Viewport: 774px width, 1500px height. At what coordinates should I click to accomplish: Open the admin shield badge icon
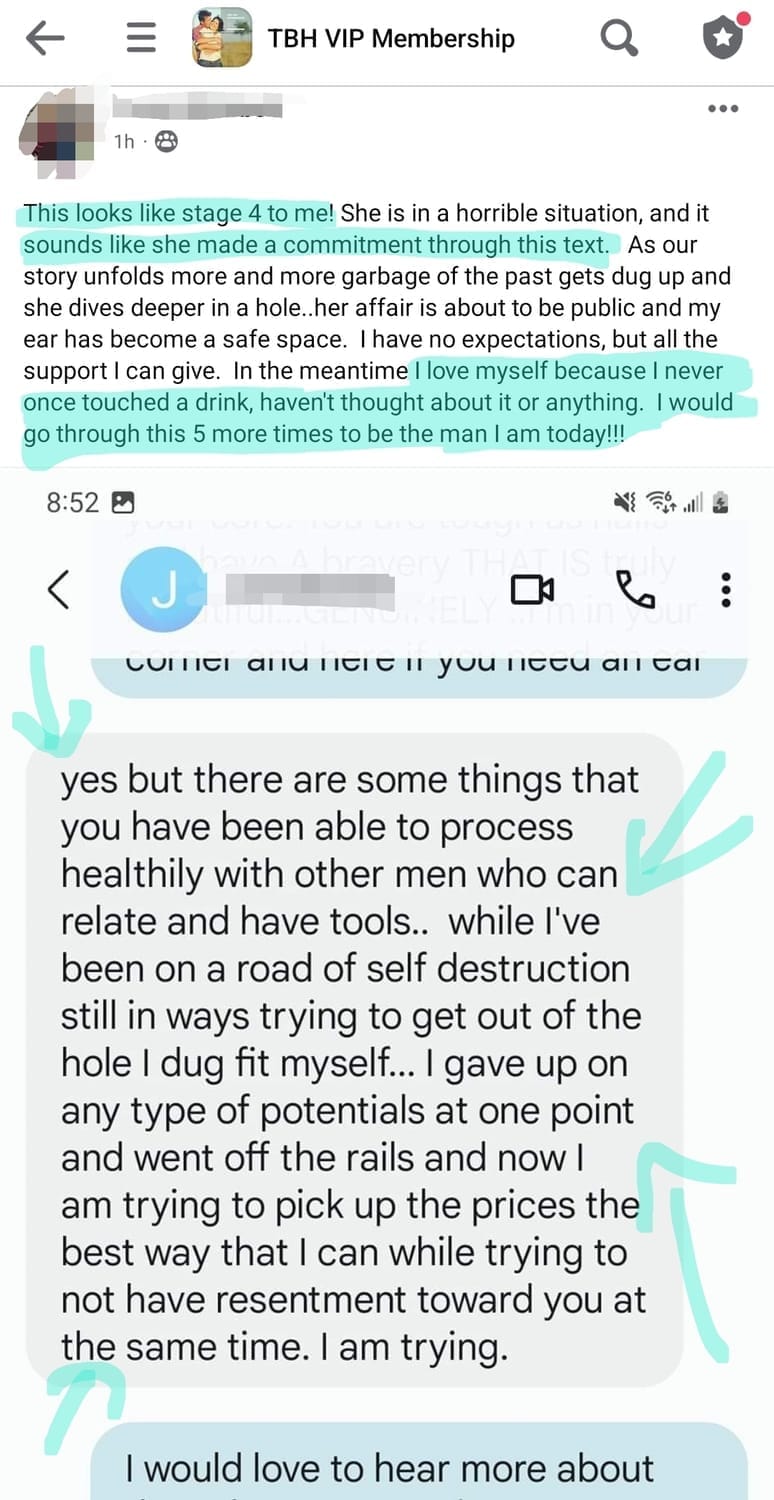(x=725, y=36)
